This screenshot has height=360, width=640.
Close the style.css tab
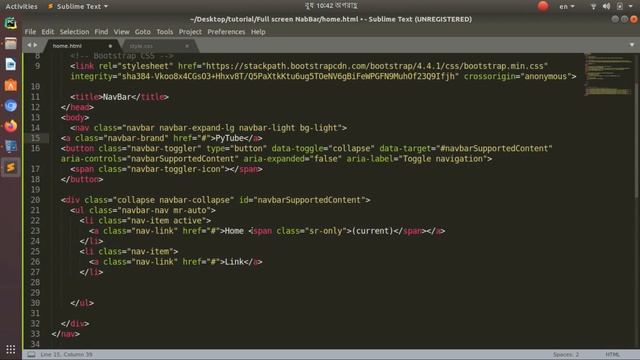click(x=187, y=46)
